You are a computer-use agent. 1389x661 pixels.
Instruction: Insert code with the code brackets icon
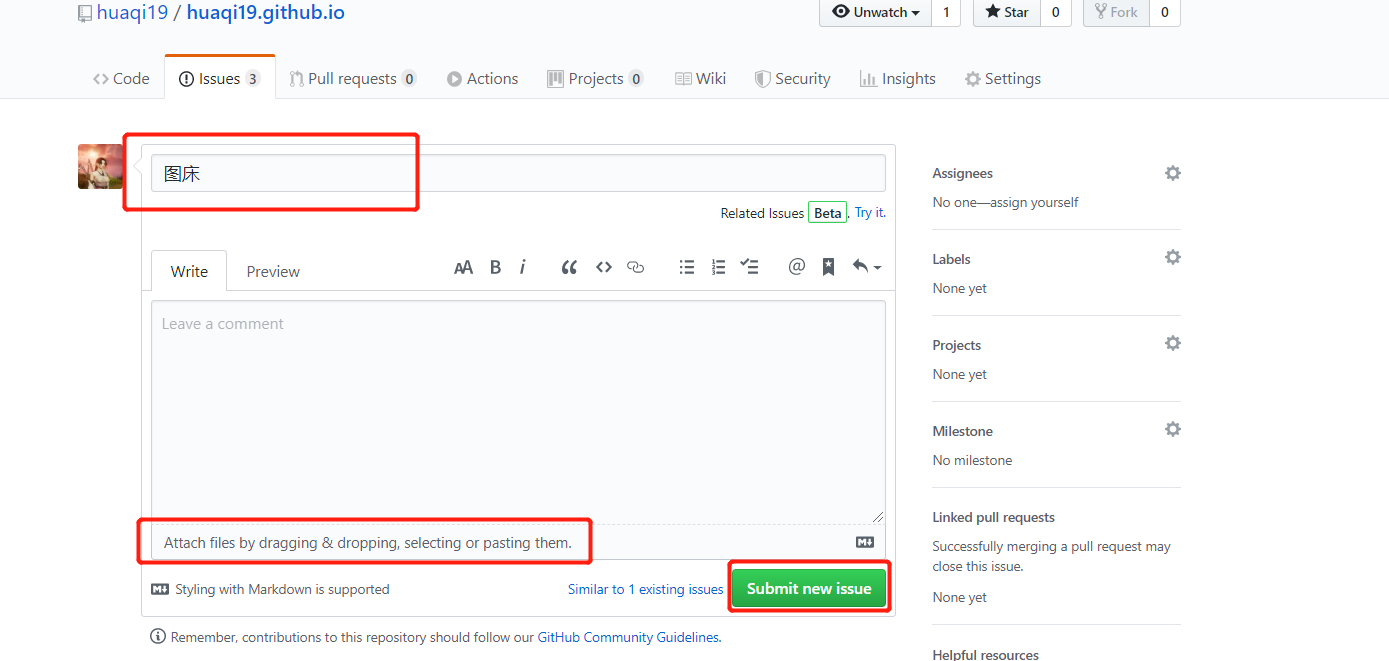[x=603, y=267]
